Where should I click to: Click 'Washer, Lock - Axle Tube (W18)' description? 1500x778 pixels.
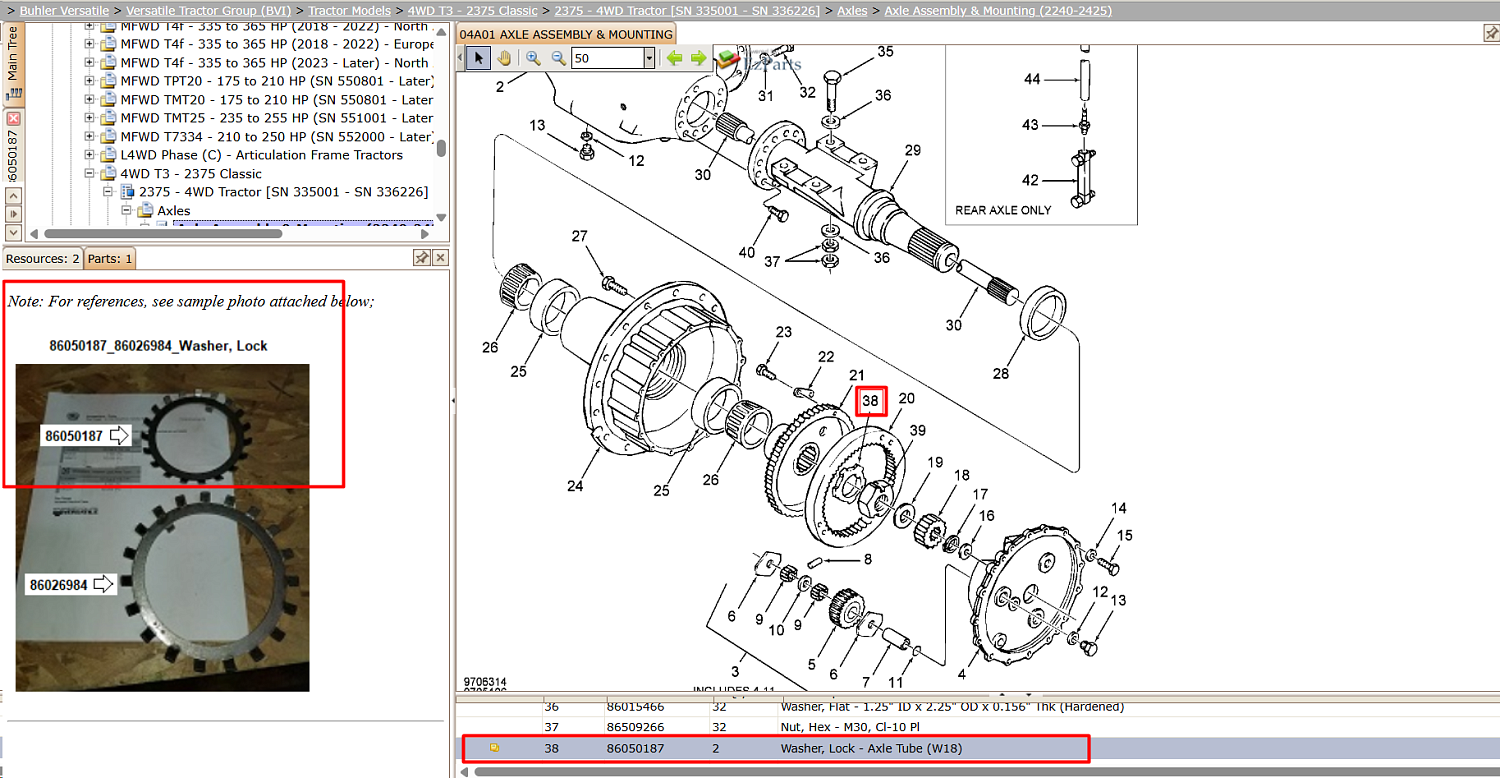[x=871, y=748]
